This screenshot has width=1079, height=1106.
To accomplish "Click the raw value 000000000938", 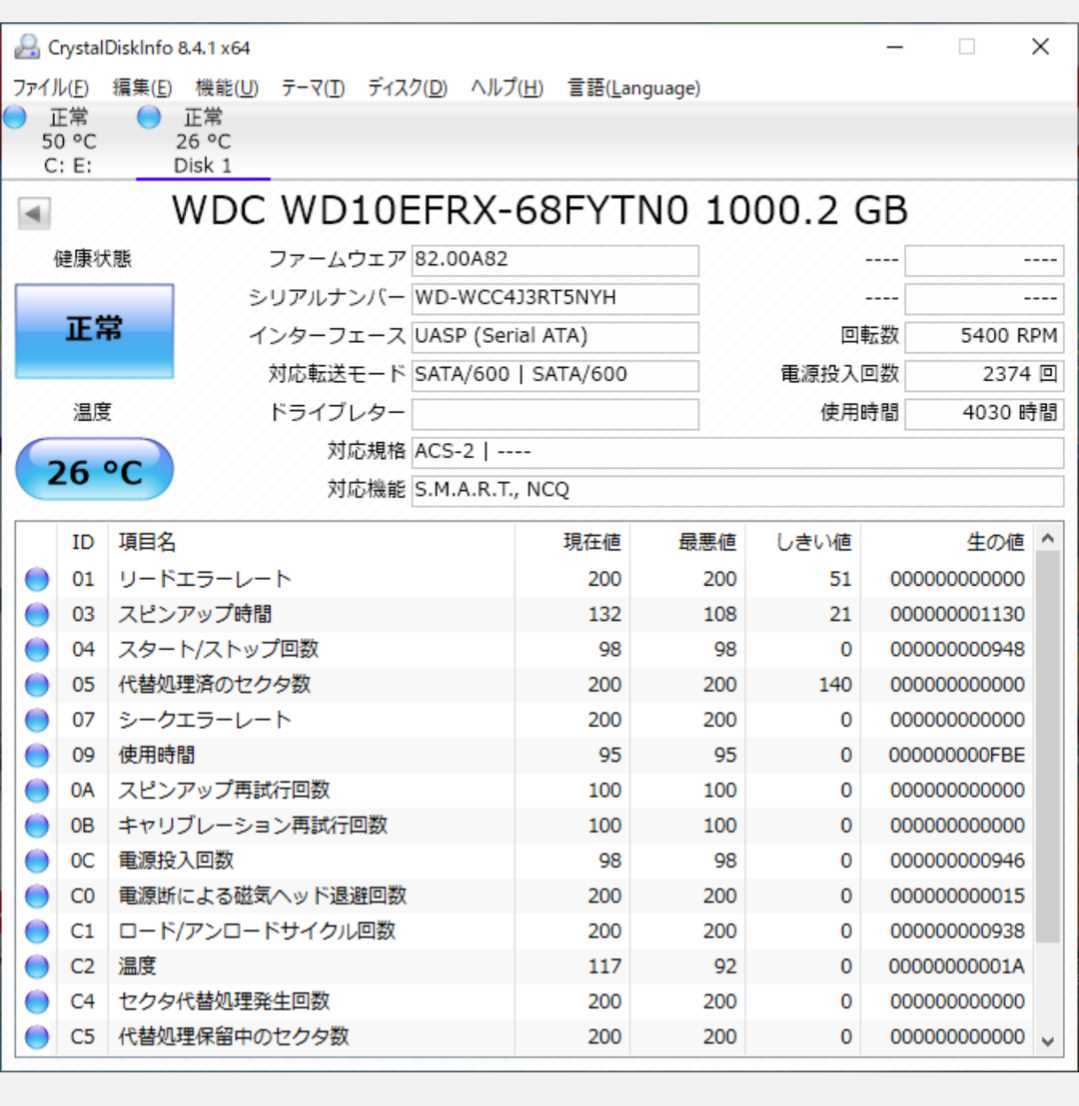I will [x=957, y=931].
